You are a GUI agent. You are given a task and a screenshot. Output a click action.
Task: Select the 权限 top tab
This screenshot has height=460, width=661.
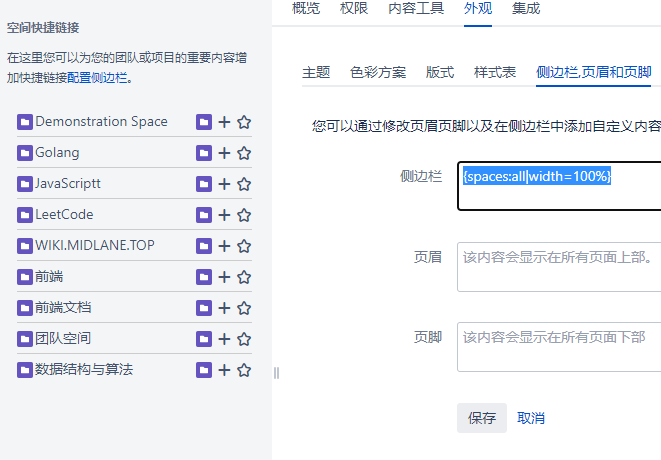(x=354, y=8)
